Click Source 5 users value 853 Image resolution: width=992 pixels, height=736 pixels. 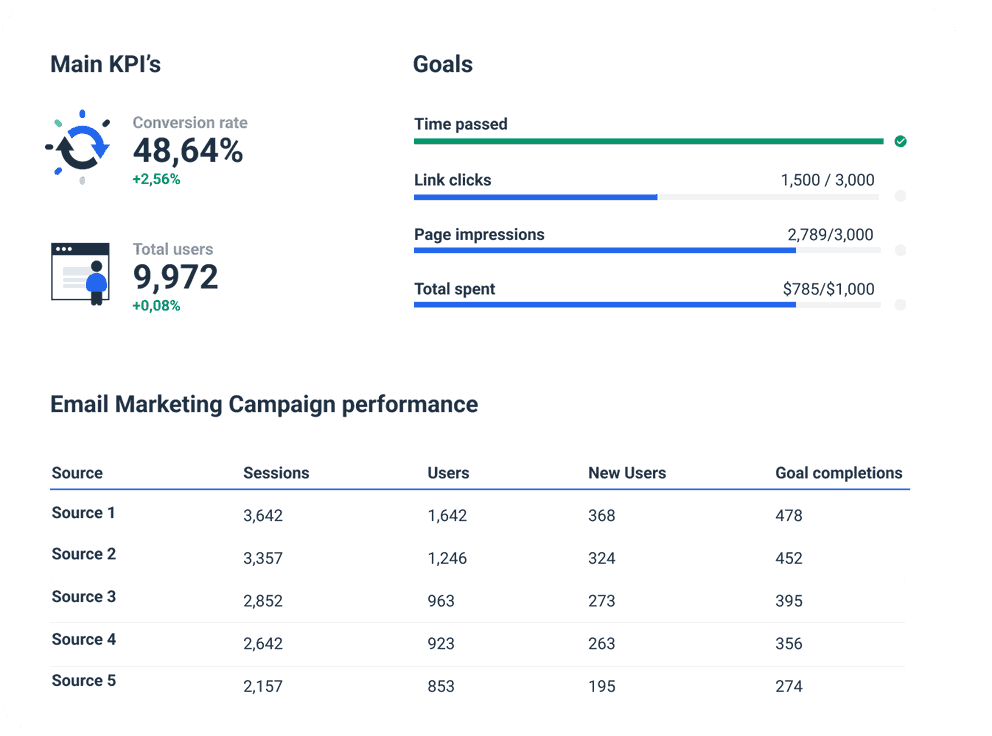point(441,686)
